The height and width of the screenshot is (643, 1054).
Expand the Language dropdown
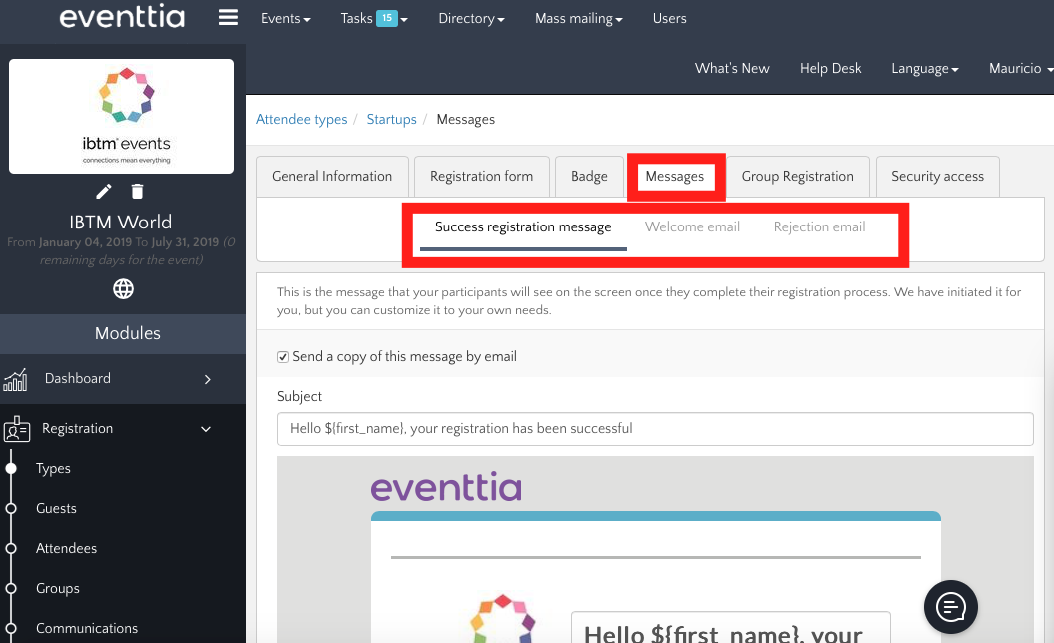(924, 68)
